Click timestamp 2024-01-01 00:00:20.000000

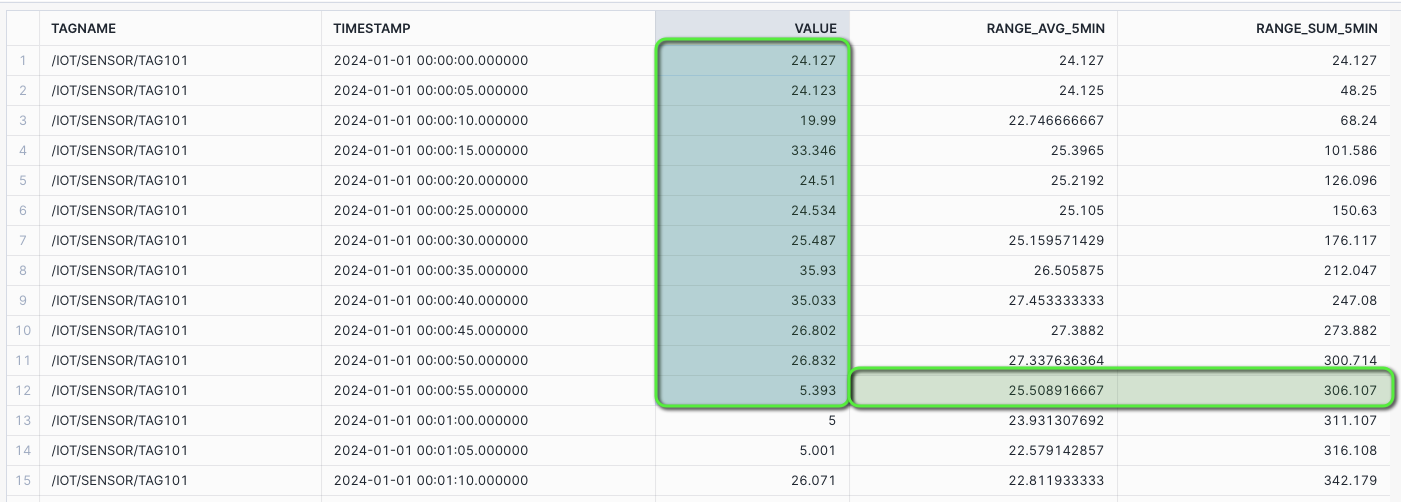pyautogui.click(x=431, y=180)
